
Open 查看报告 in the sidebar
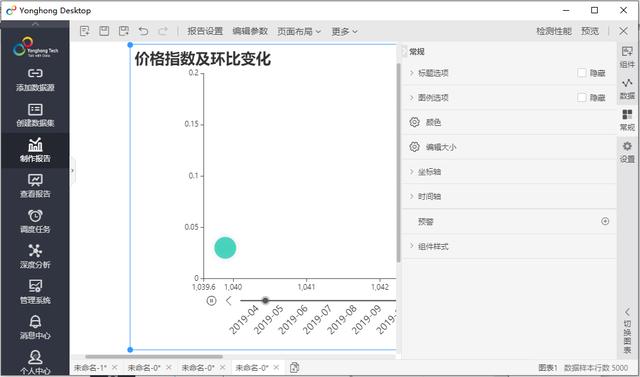pos(35,186)
